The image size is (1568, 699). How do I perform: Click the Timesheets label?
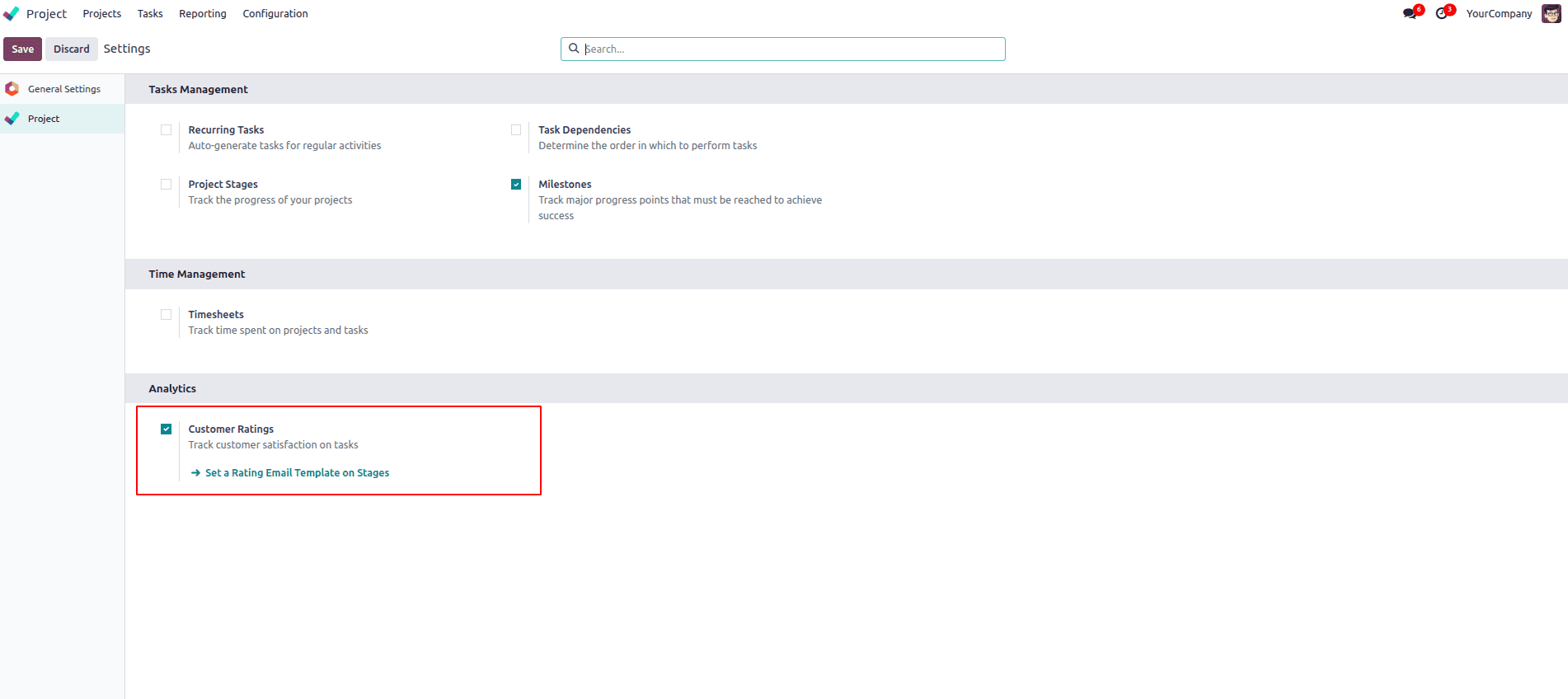pos(216,315)
